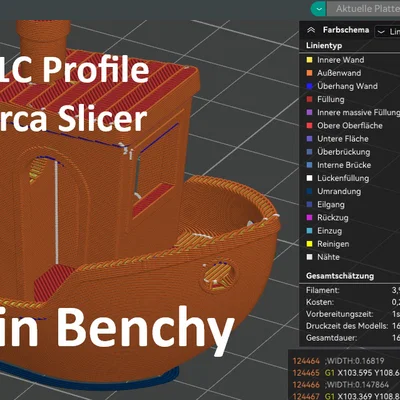Select G-code line 124465 G1 X103.595

tap(346, 373)
